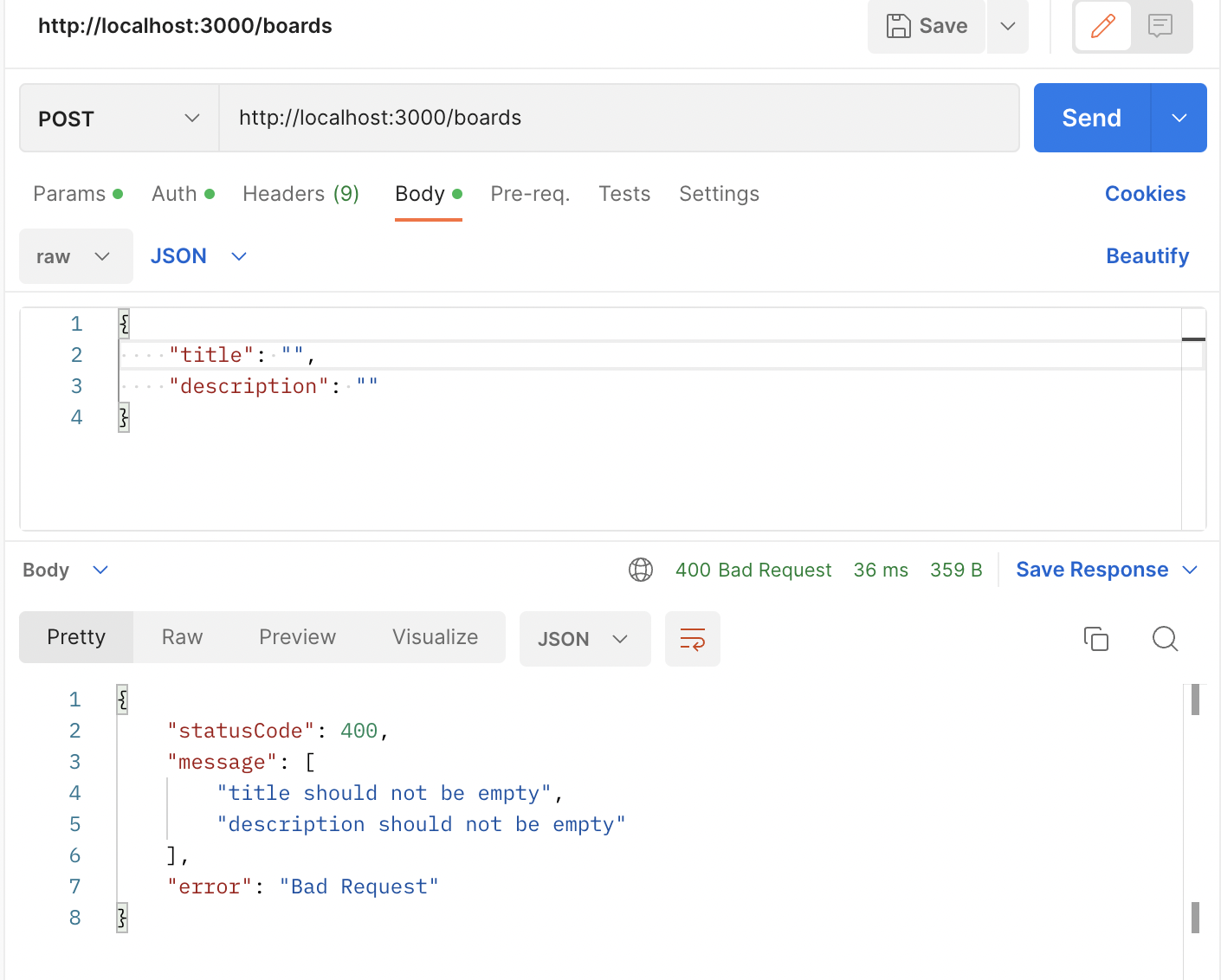
Task: Click the 359 B response size
Action: pyautogui.click(x=956, y=570)
